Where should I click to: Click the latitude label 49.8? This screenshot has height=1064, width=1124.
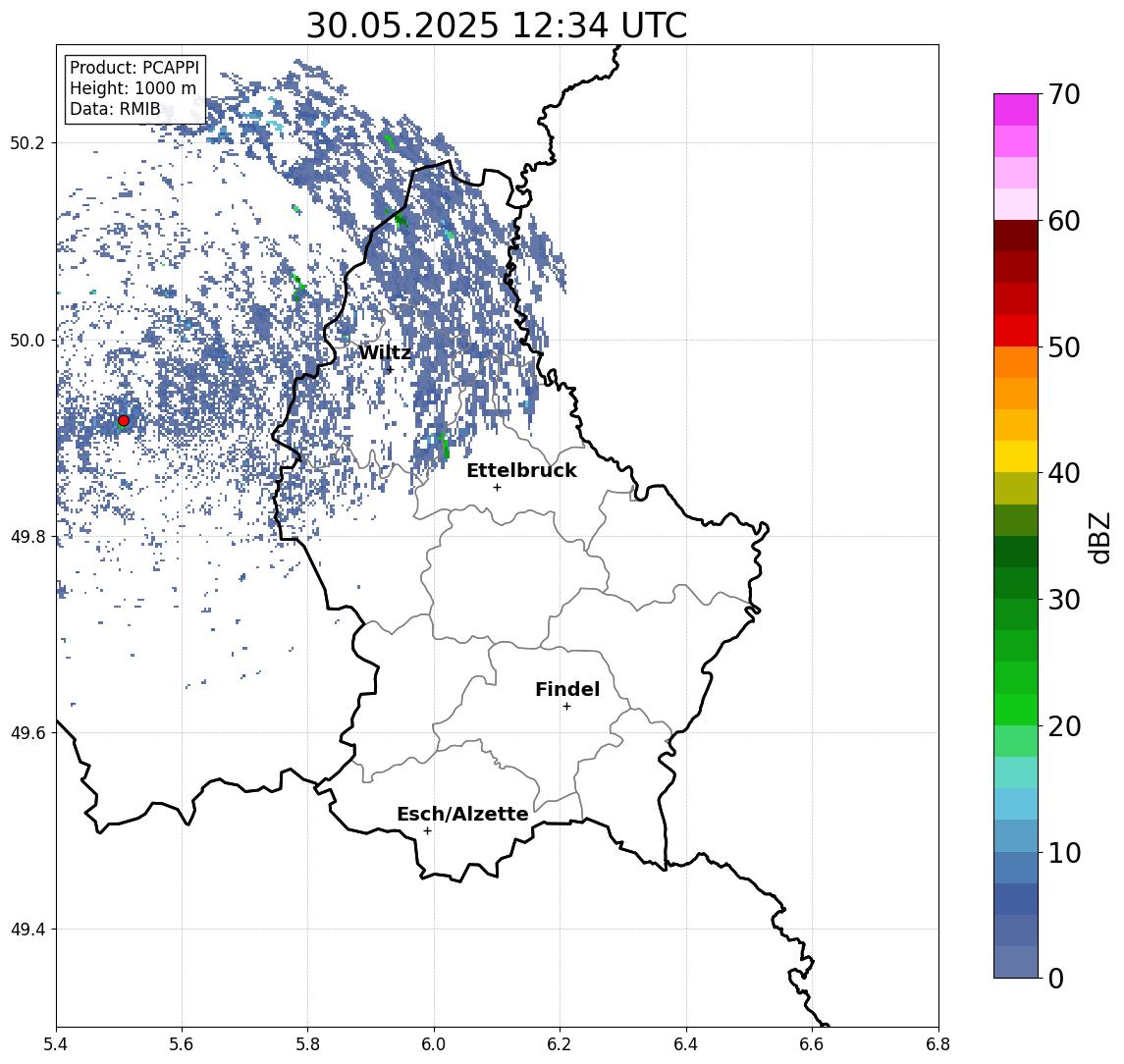(x=27, y=536)
